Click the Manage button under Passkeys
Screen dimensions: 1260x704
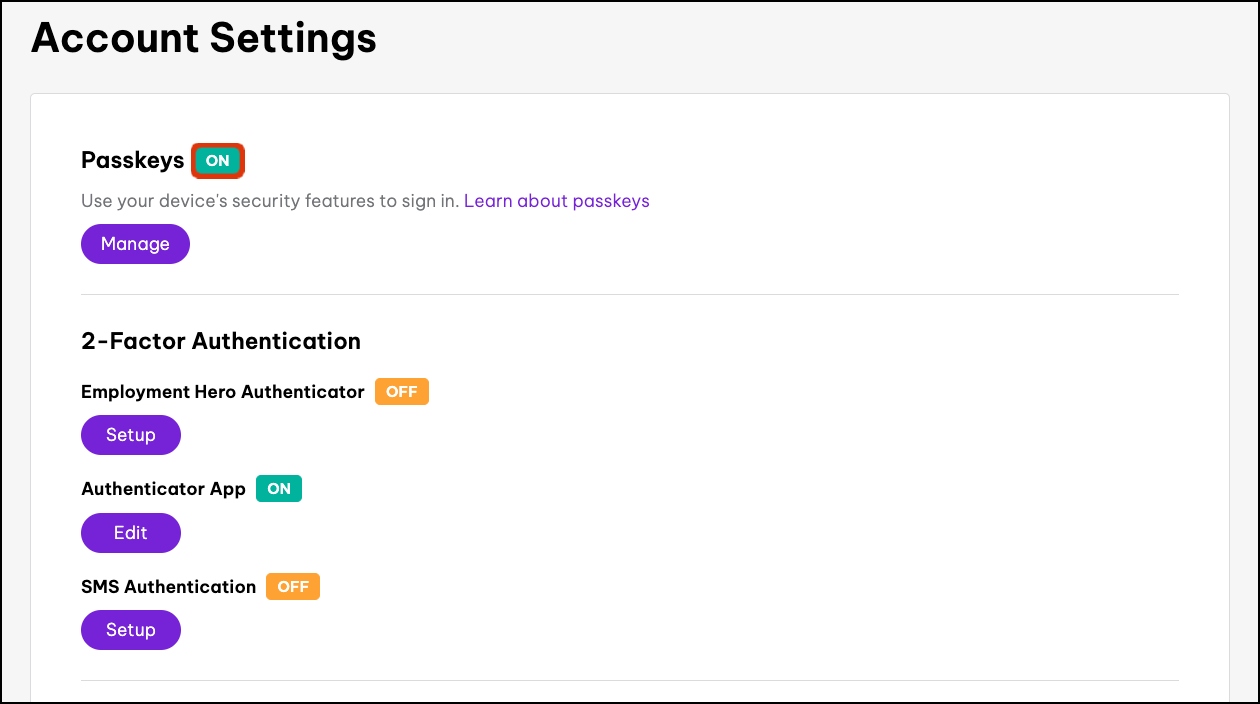coord(135,244)
